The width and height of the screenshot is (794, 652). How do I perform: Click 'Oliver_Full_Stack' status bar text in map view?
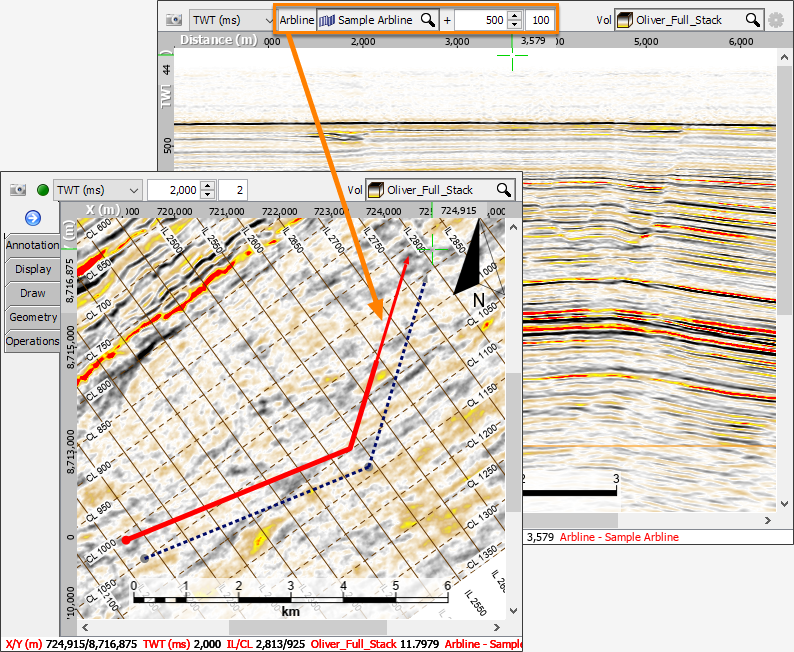click(353, 644)
